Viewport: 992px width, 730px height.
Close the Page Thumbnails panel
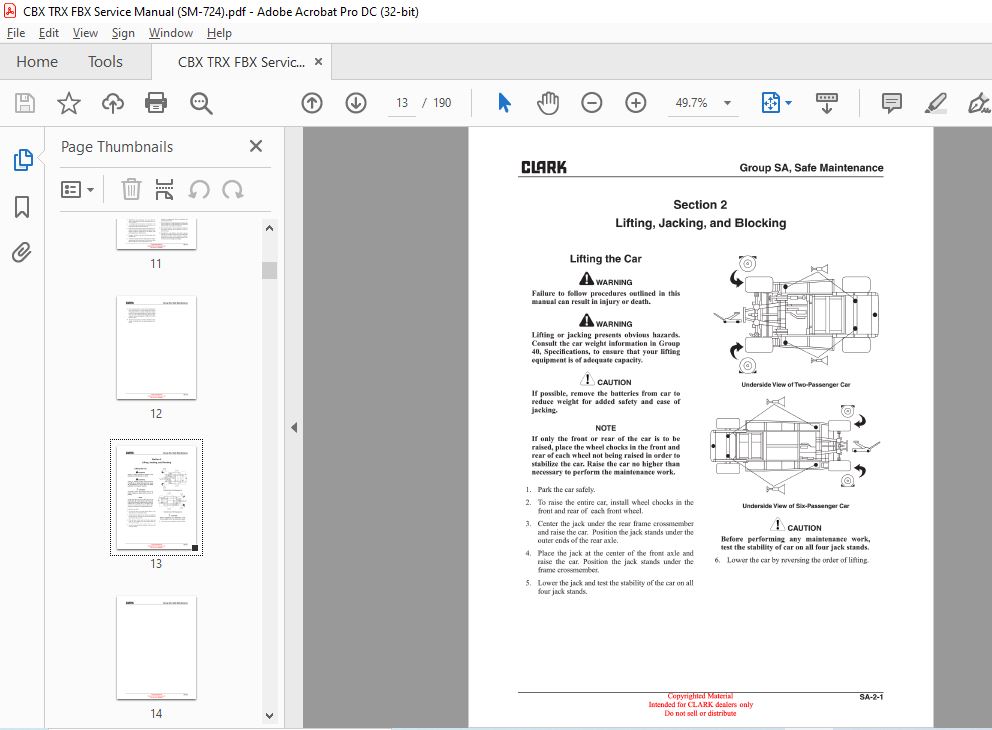click(256, 146)
